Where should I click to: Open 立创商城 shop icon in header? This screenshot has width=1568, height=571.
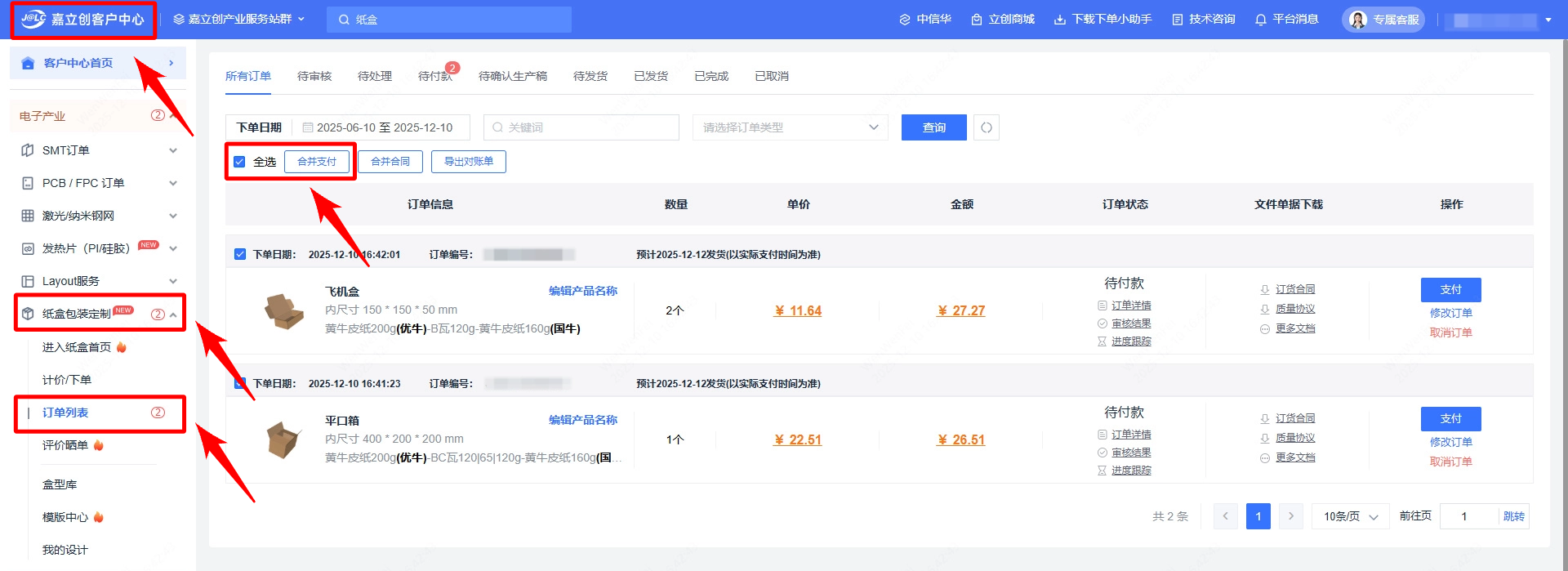(977, 20)
